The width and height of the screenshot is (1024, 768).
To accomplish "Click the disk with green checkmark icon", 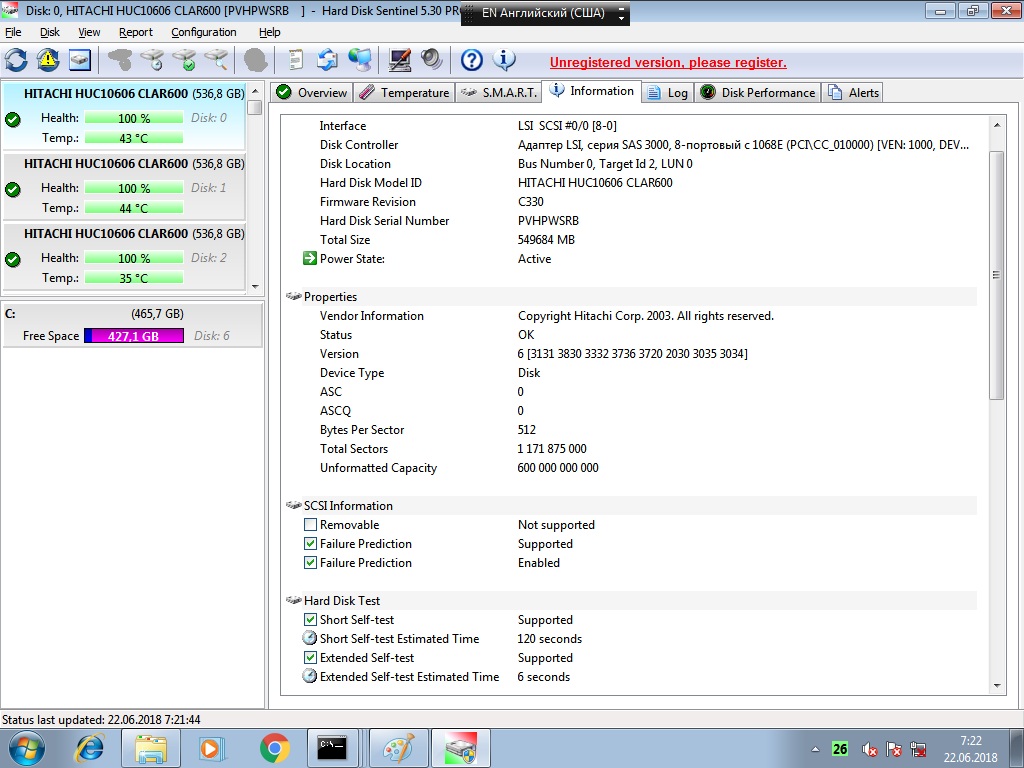I will click(184, 60).
